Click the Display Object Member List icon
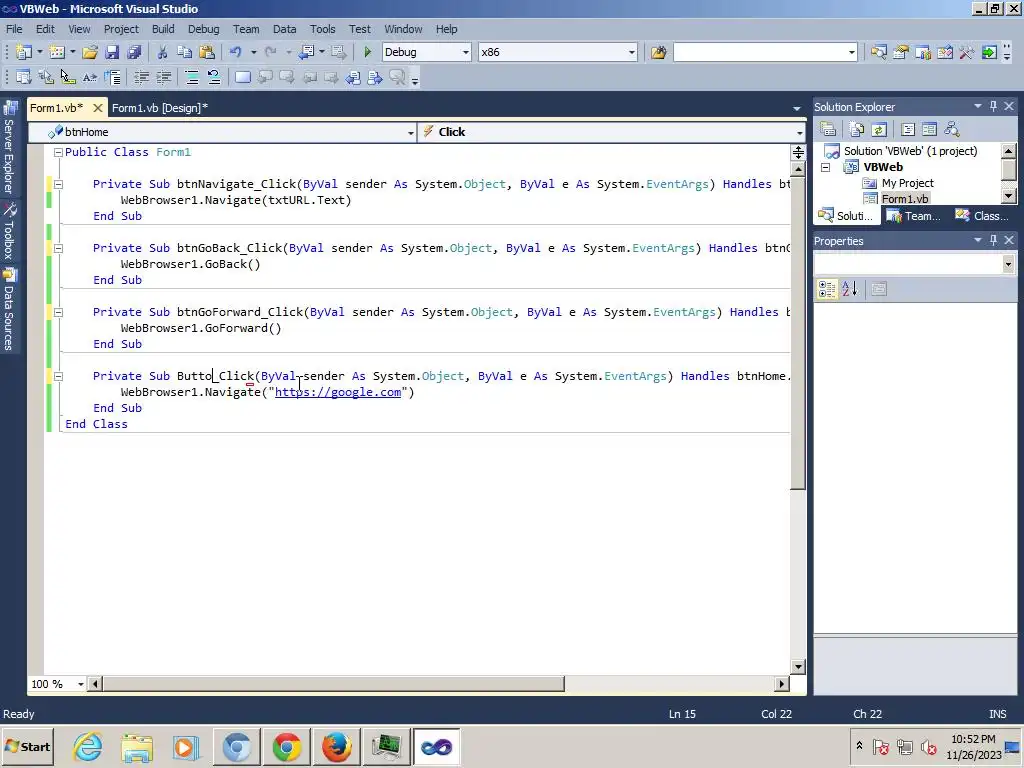Viewport: 1024px width, 768px height. point(24,77)
